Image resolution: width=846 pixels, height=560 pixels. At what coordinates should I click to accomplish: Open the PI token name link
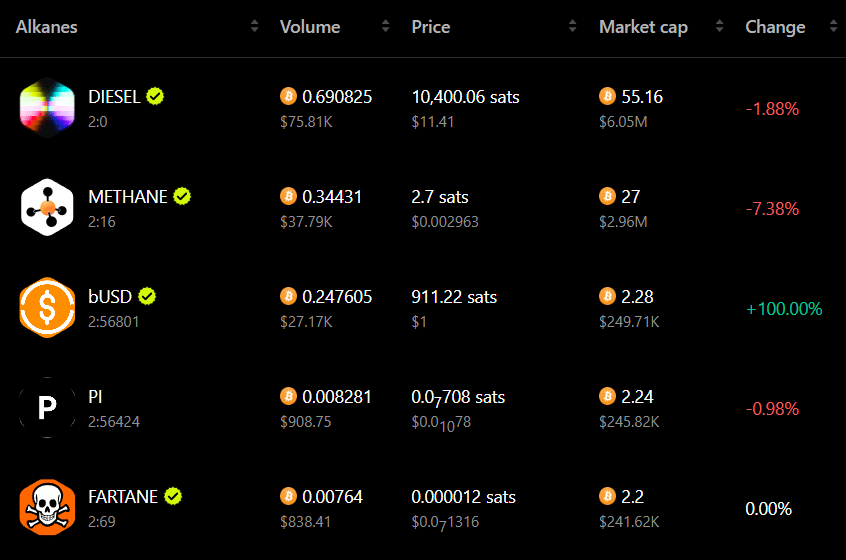[95, 397]
